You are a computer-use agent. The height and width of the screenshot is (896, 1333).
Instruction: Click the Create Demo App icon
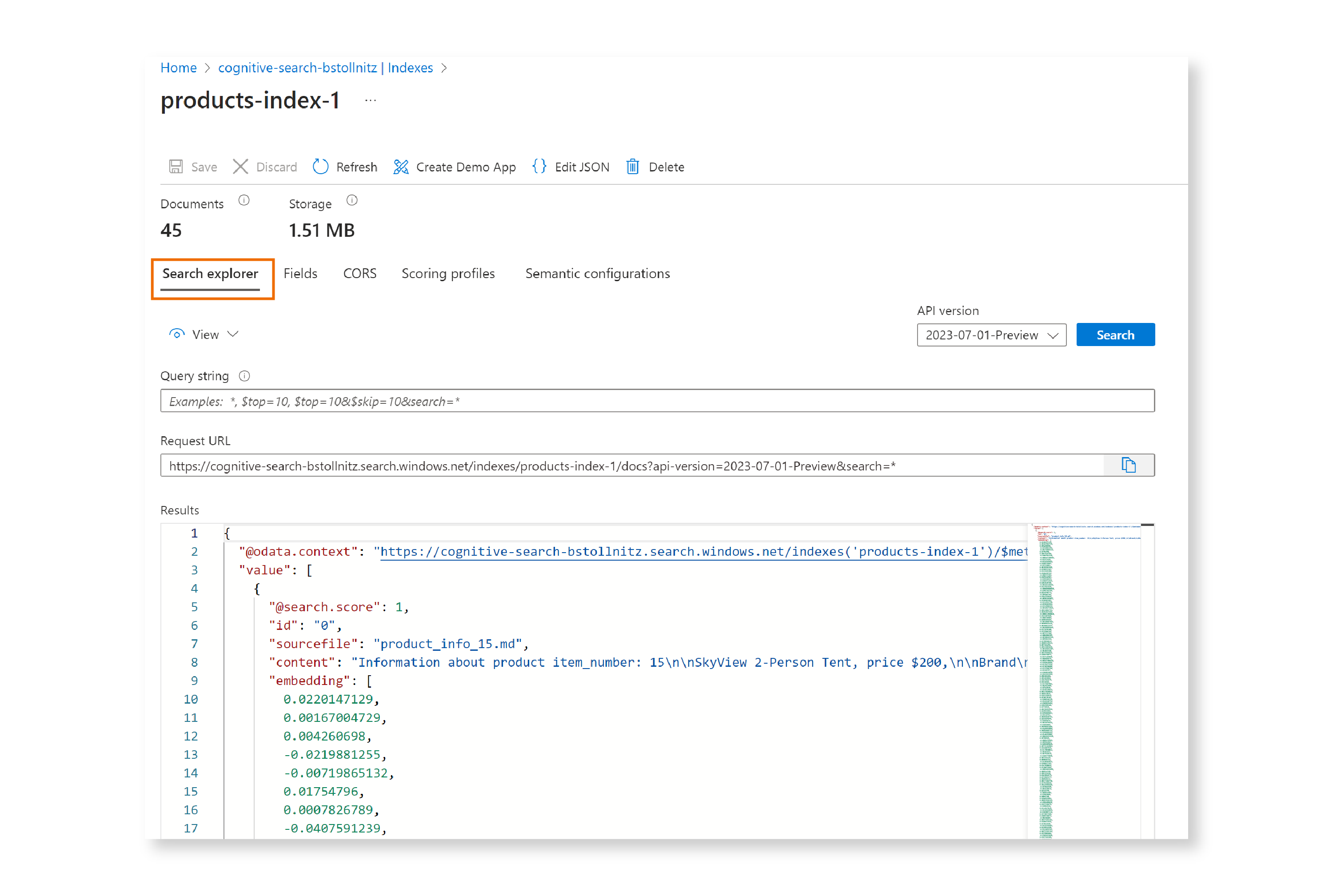[x=401, y=167]
